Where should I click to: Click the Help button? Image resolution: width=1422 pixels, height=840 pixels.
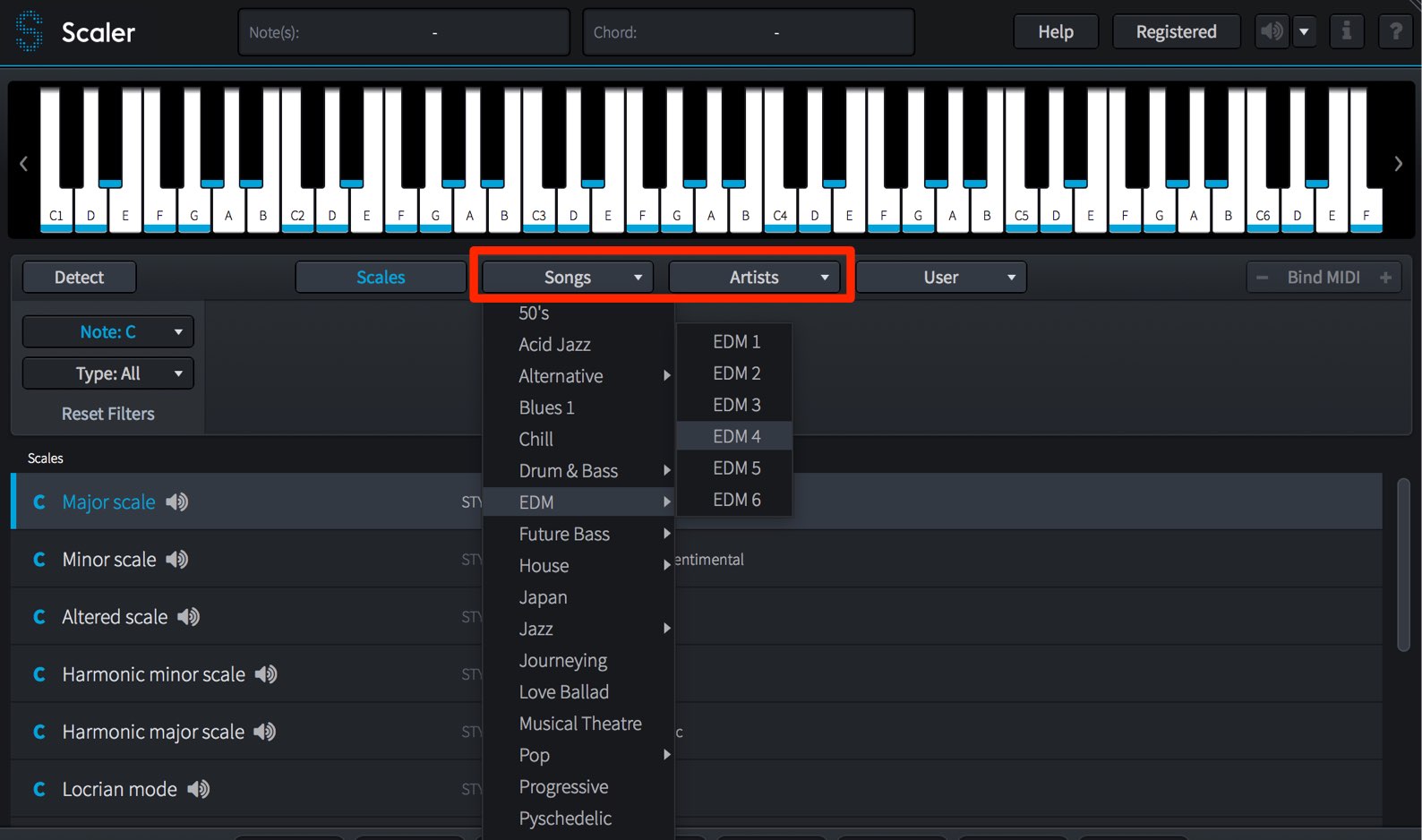(1056, 31)
